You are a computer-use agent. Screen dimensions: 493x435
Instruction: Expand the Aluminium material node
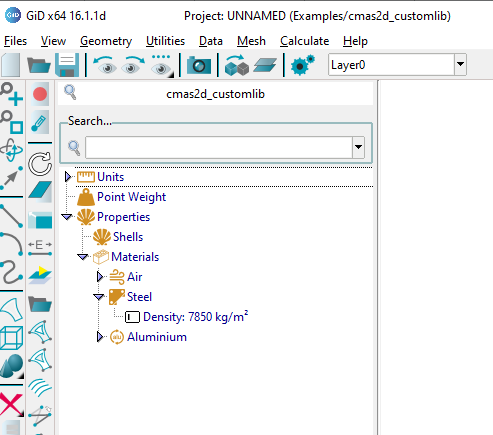100,337
